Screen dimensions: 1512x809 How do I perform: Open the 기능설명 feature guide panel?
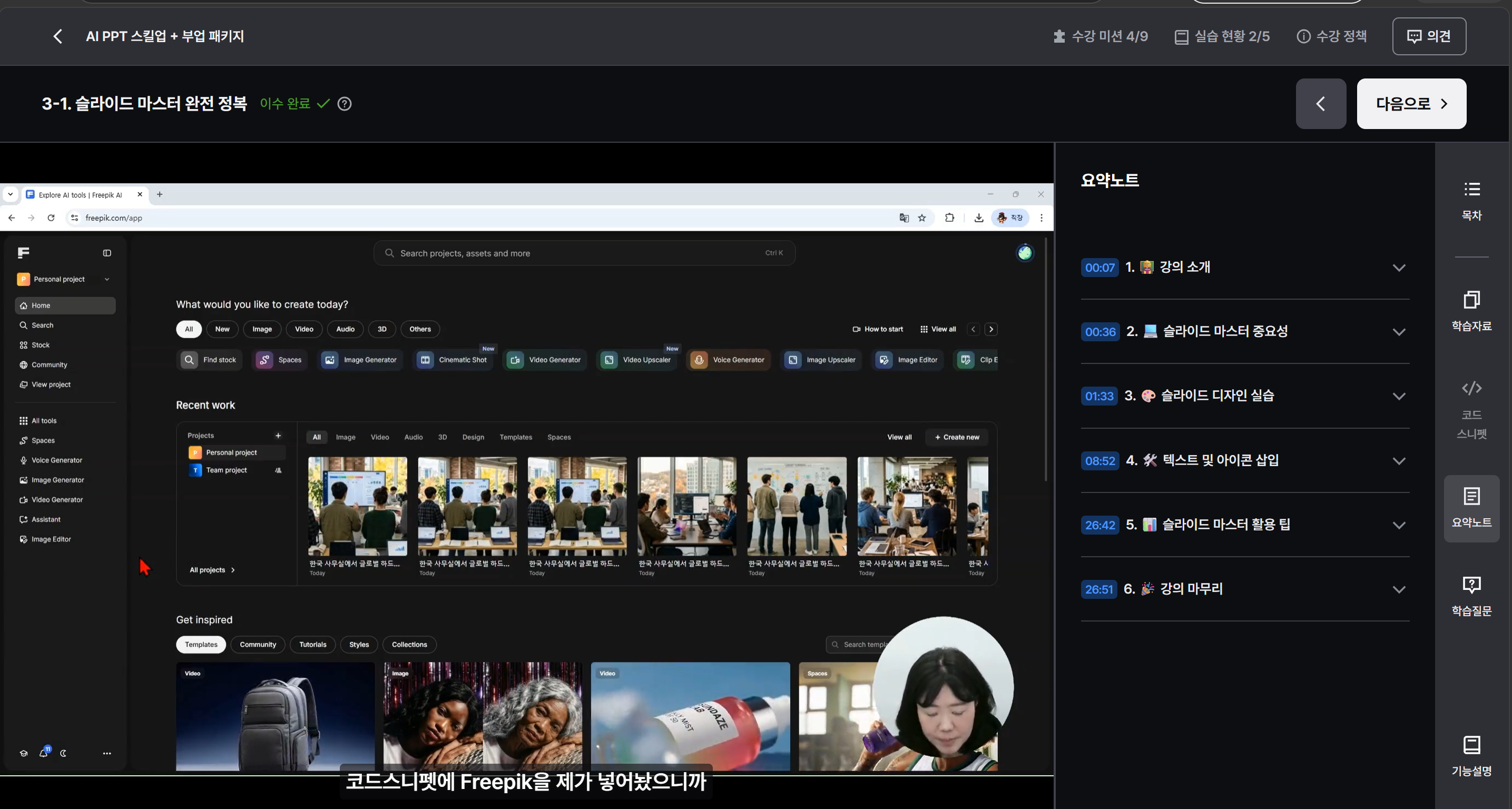(x=1471, y=756)
